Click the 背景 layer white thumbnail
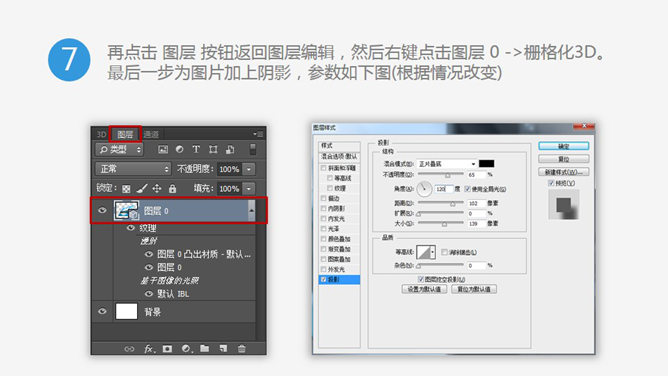The width and height of the screenshot is (668, 376). tap(127, 311)
